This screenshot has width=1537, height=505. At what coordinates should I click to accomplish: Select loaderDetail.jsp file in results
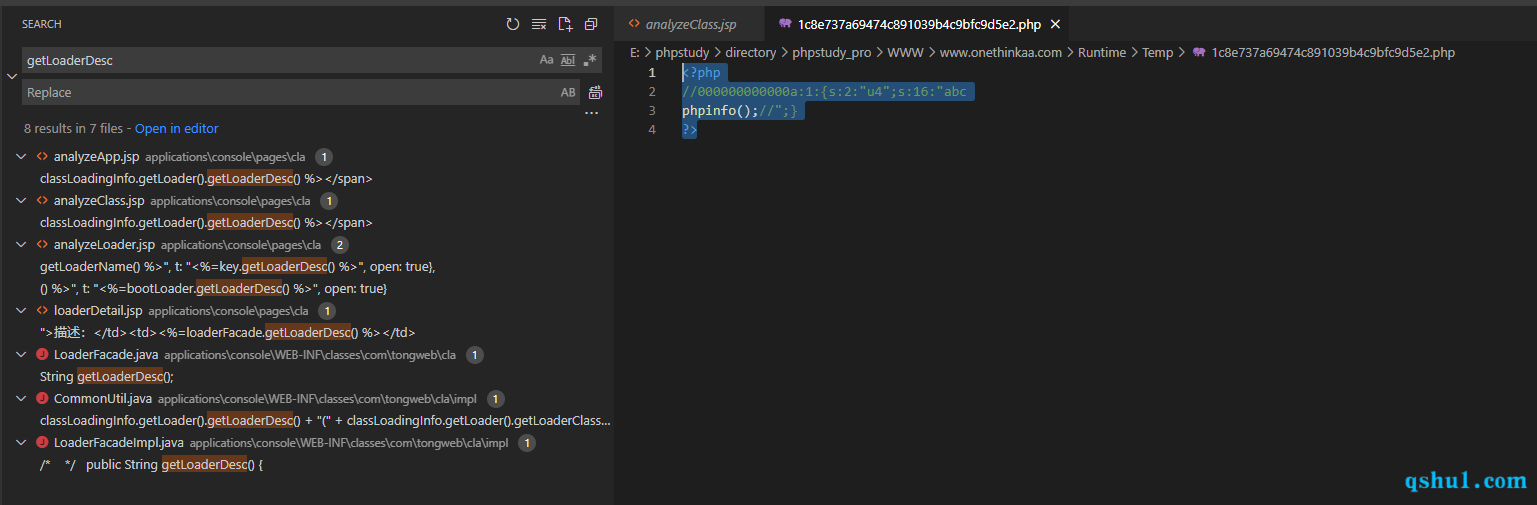coord(98,311)
